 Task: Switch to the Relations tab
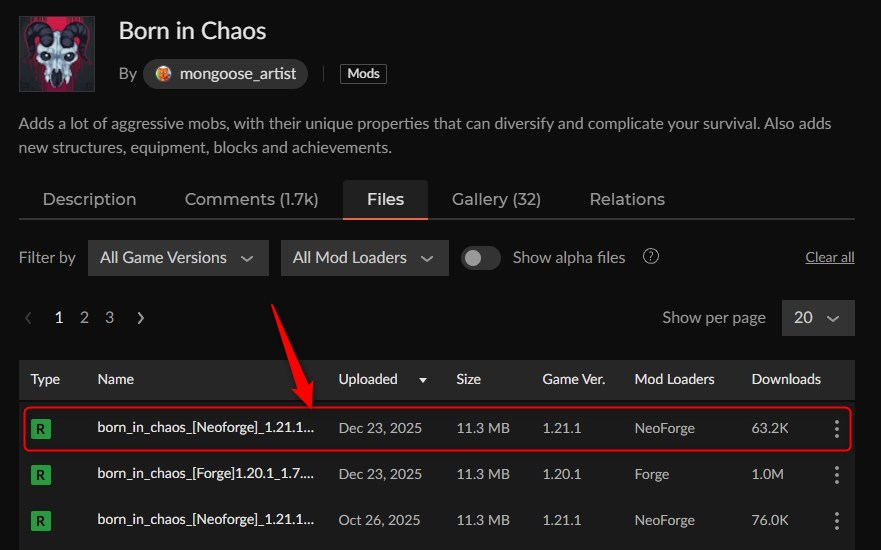627,199
